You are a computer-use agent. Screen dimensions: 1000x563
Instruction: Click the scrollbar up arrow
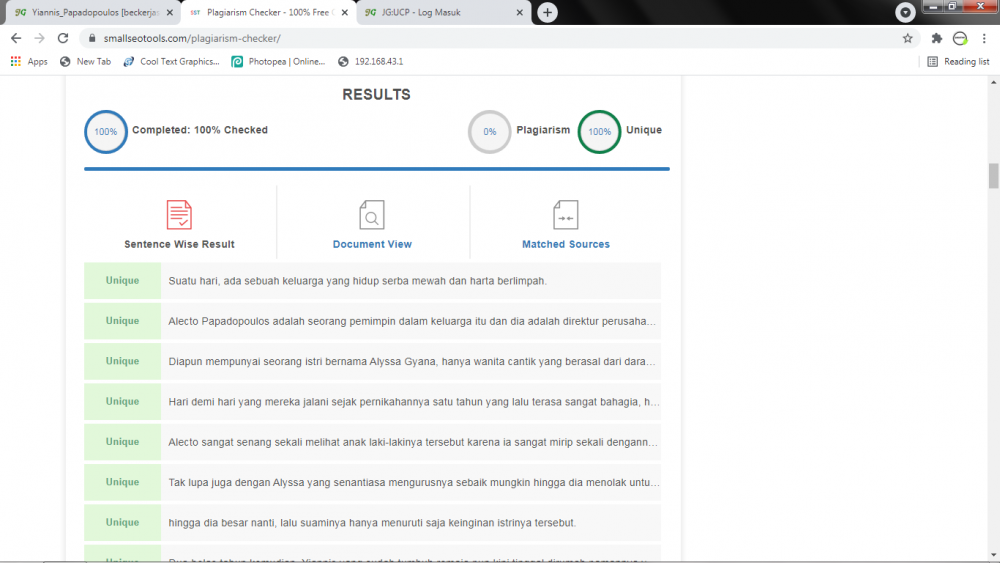pyautogui.click(x=994, y=82)
